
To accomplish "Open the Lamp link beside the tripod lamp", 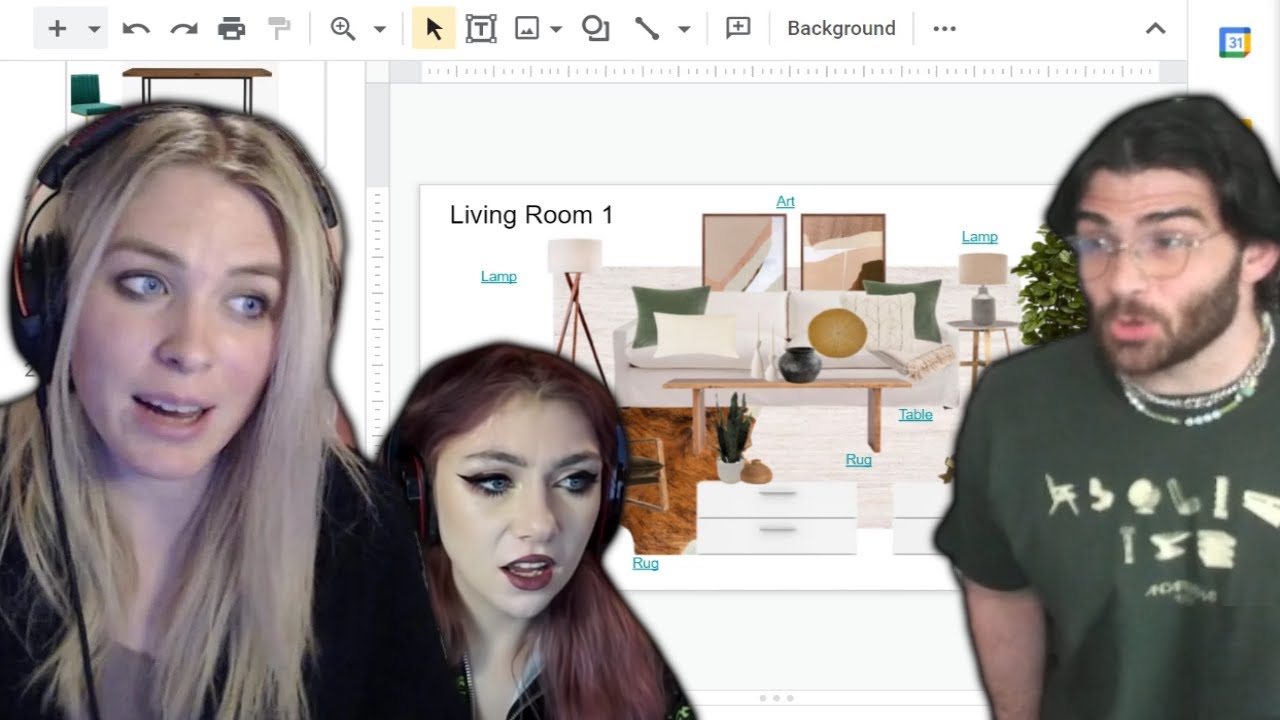I will tap(499, 276).
